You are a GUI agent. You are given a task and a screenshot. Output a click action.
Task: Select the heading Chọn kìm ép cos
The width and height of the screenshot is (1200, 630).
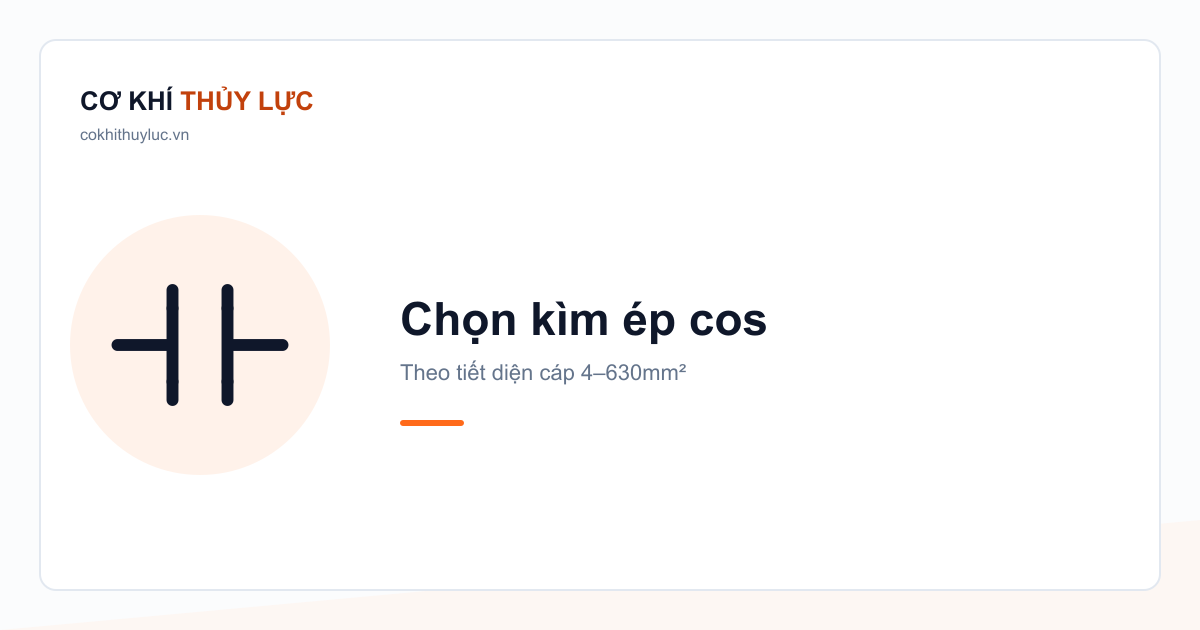pyautogui.click(x=583, y=320)
